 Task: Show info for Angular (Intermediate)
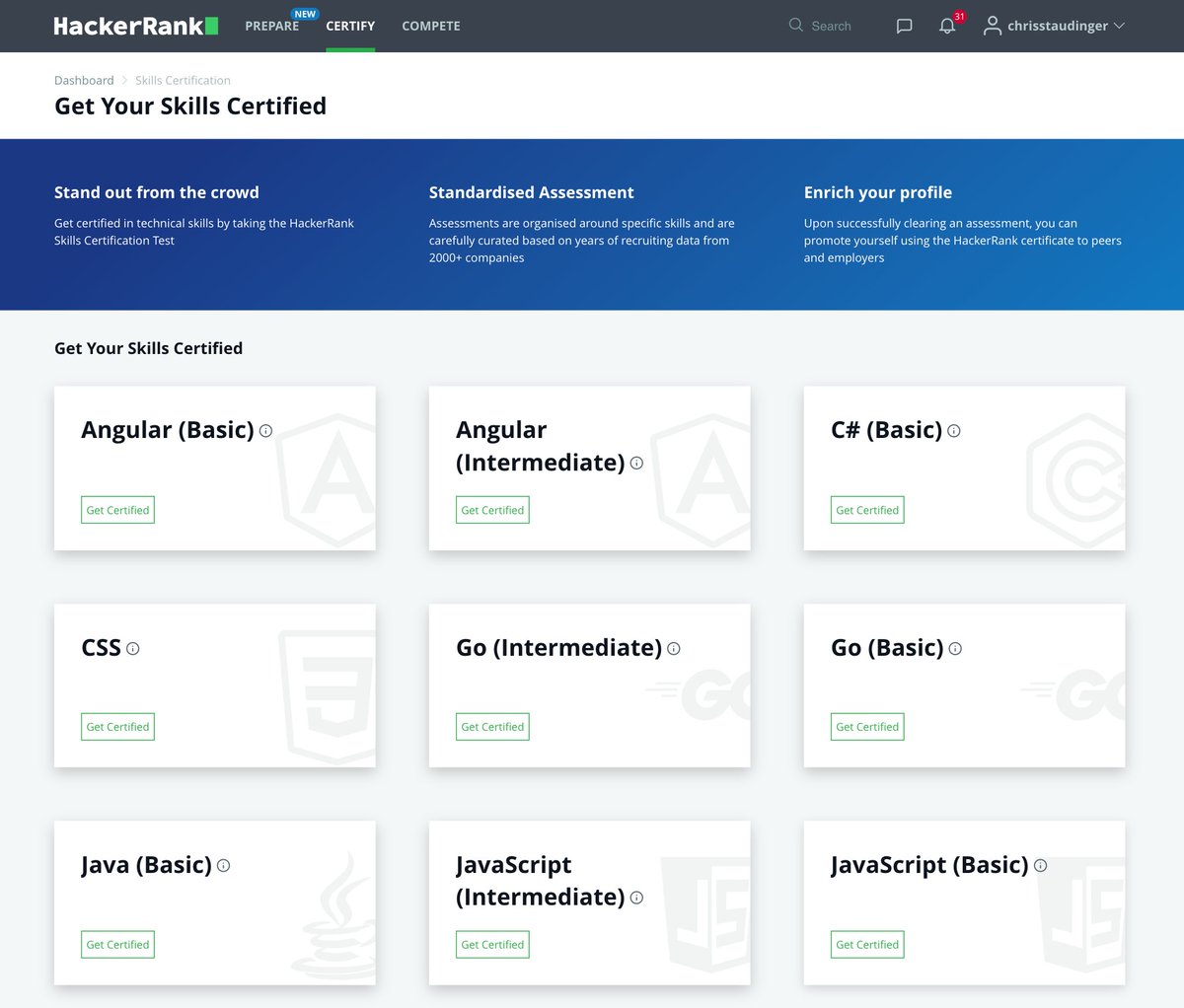tap(636, 464)
